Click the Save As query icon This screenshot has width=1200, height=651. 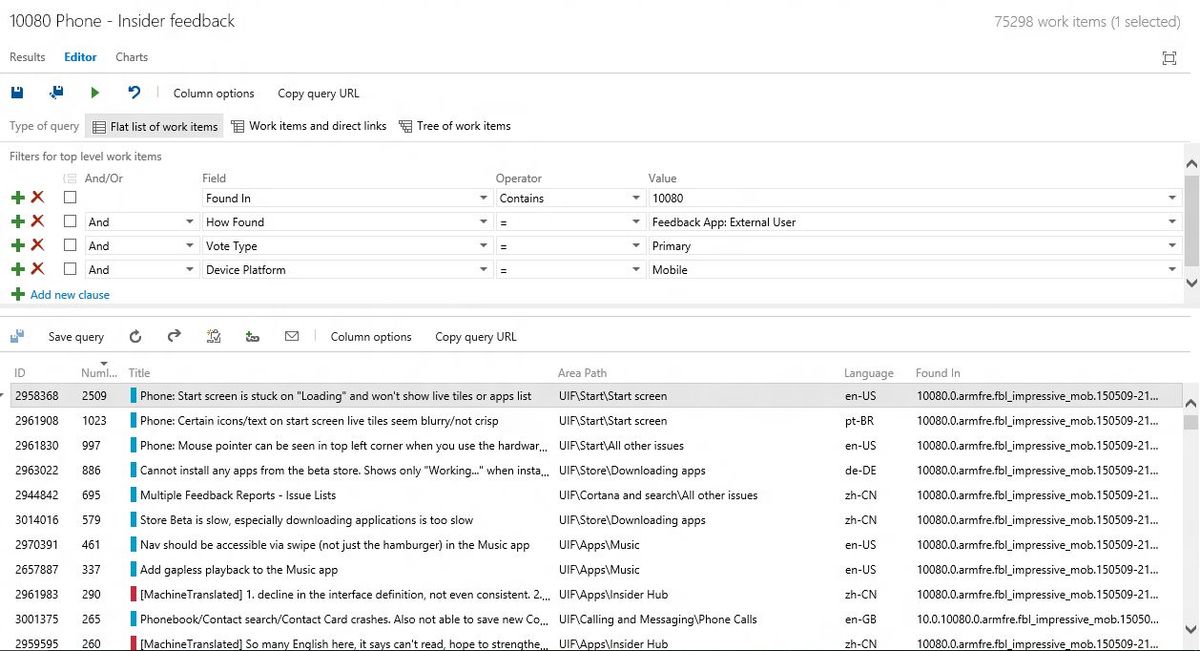[56, 92]
